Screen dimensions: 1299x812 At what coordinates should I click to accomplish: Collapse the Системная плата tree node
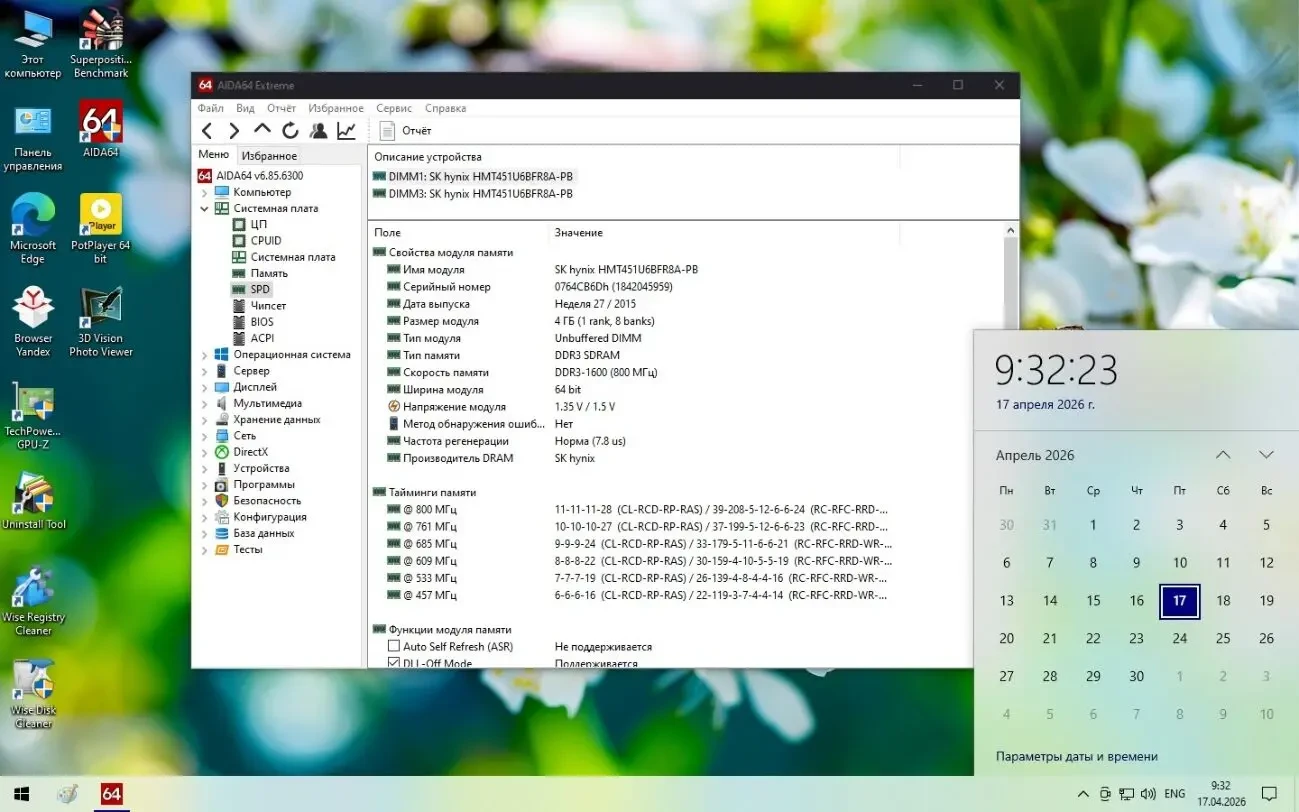pos(204,208)
